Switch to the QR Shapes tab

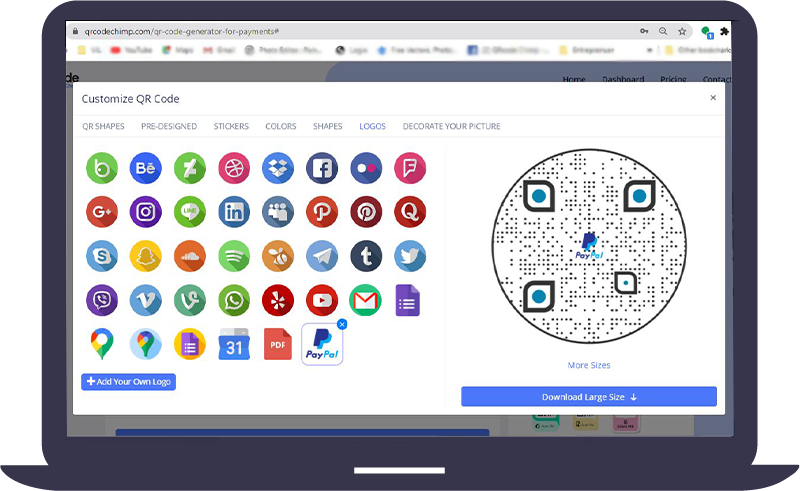[103, 126]
